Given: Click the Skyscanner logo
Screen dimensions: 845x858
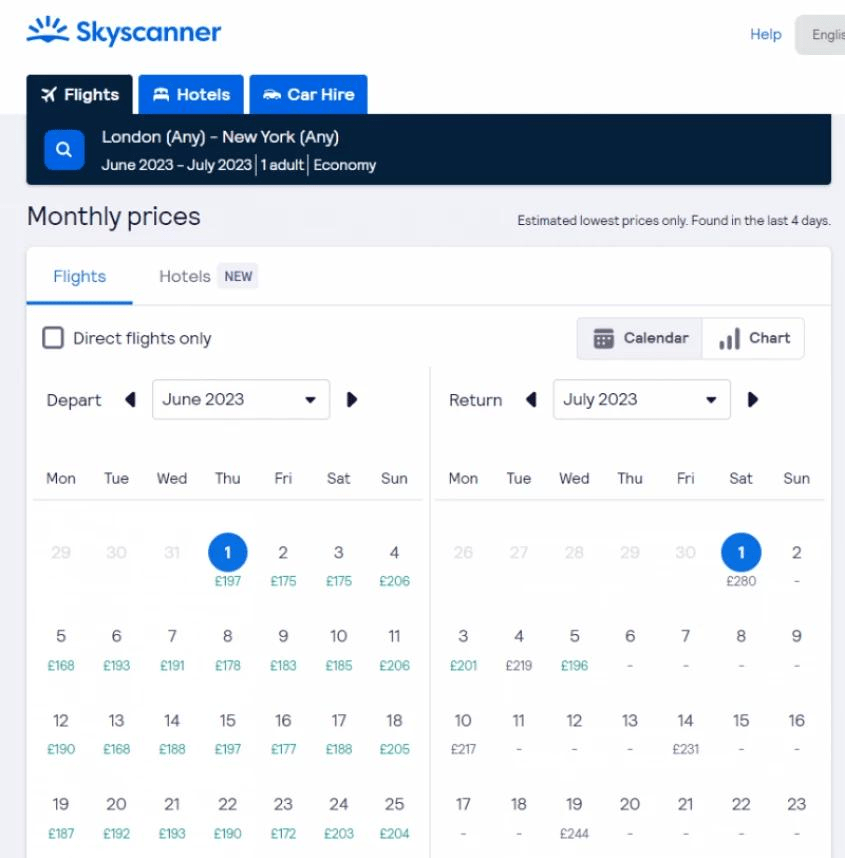Looking at the screenshot, I should pyautogui.click(x=124, y=32).
